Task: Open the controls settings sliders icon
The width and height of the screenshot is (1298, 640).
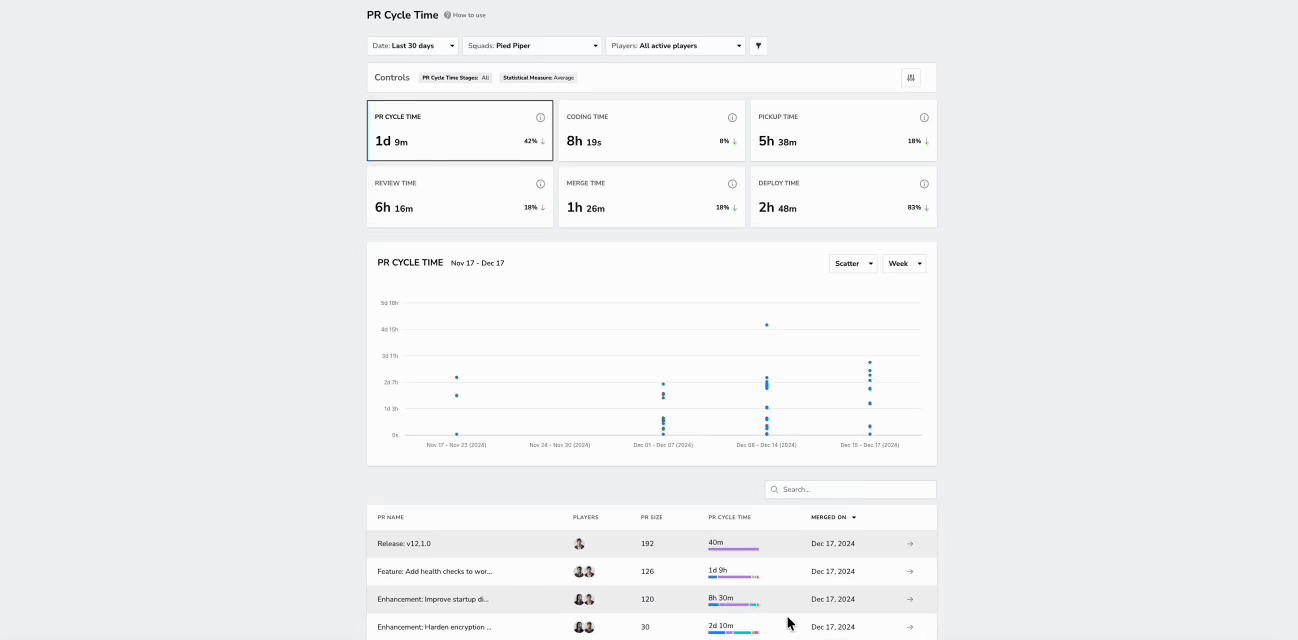Action: (910, 78)
